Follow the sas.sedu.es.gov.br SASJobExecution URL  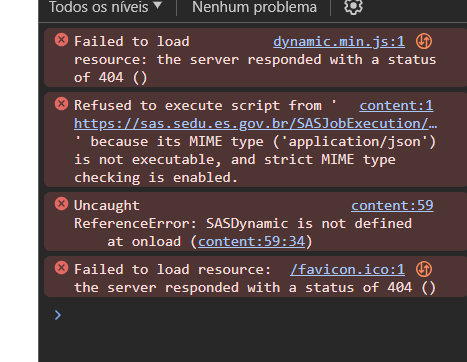(x=255, y=124)
